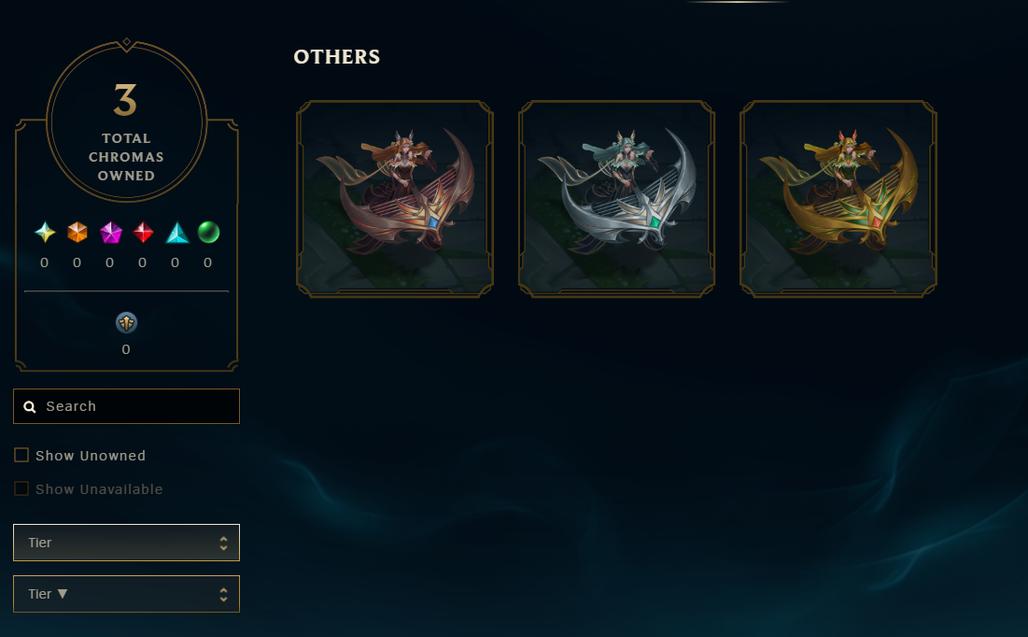Viewport: 1028px width, 637px height.
Task: Click the green sphere gem icon
Action: (x=208, y=232)
